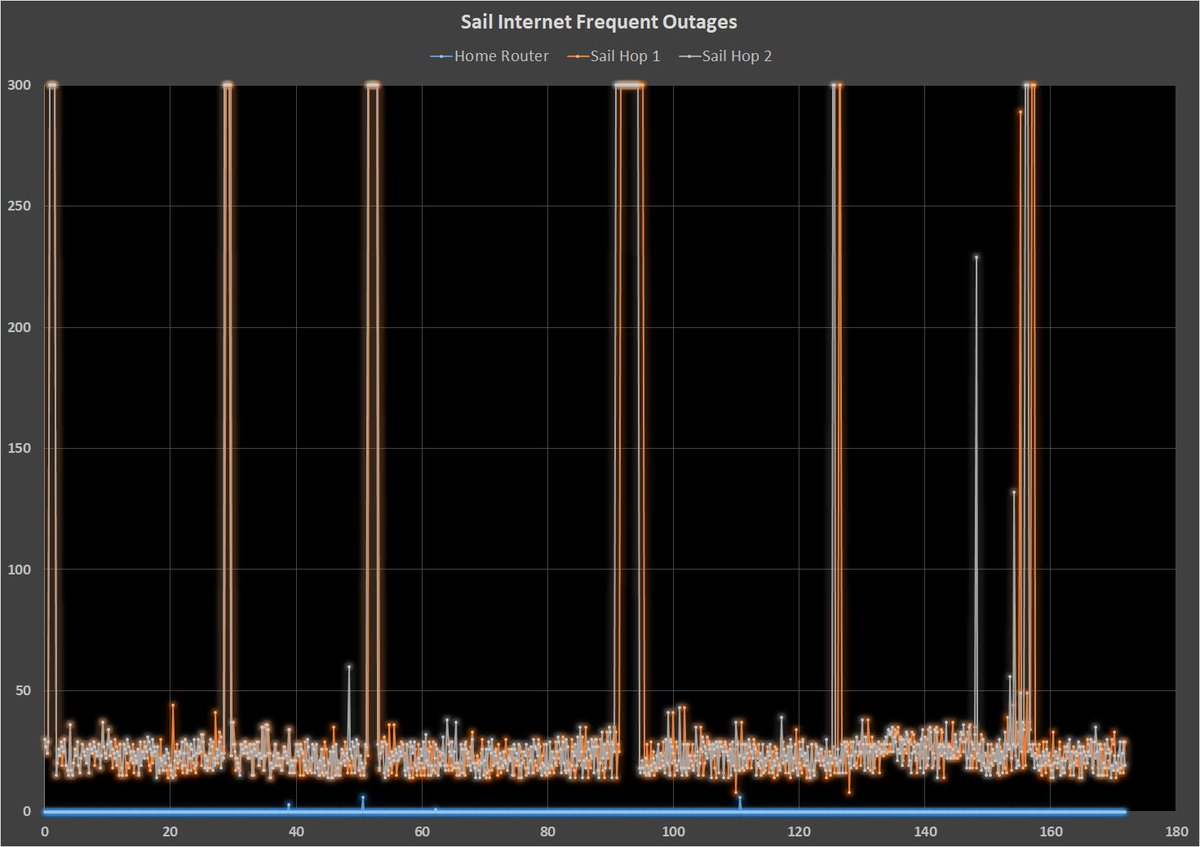
Task: Click the gray Sail Hop 2 legend marker
Action: (x=689, y=57)
